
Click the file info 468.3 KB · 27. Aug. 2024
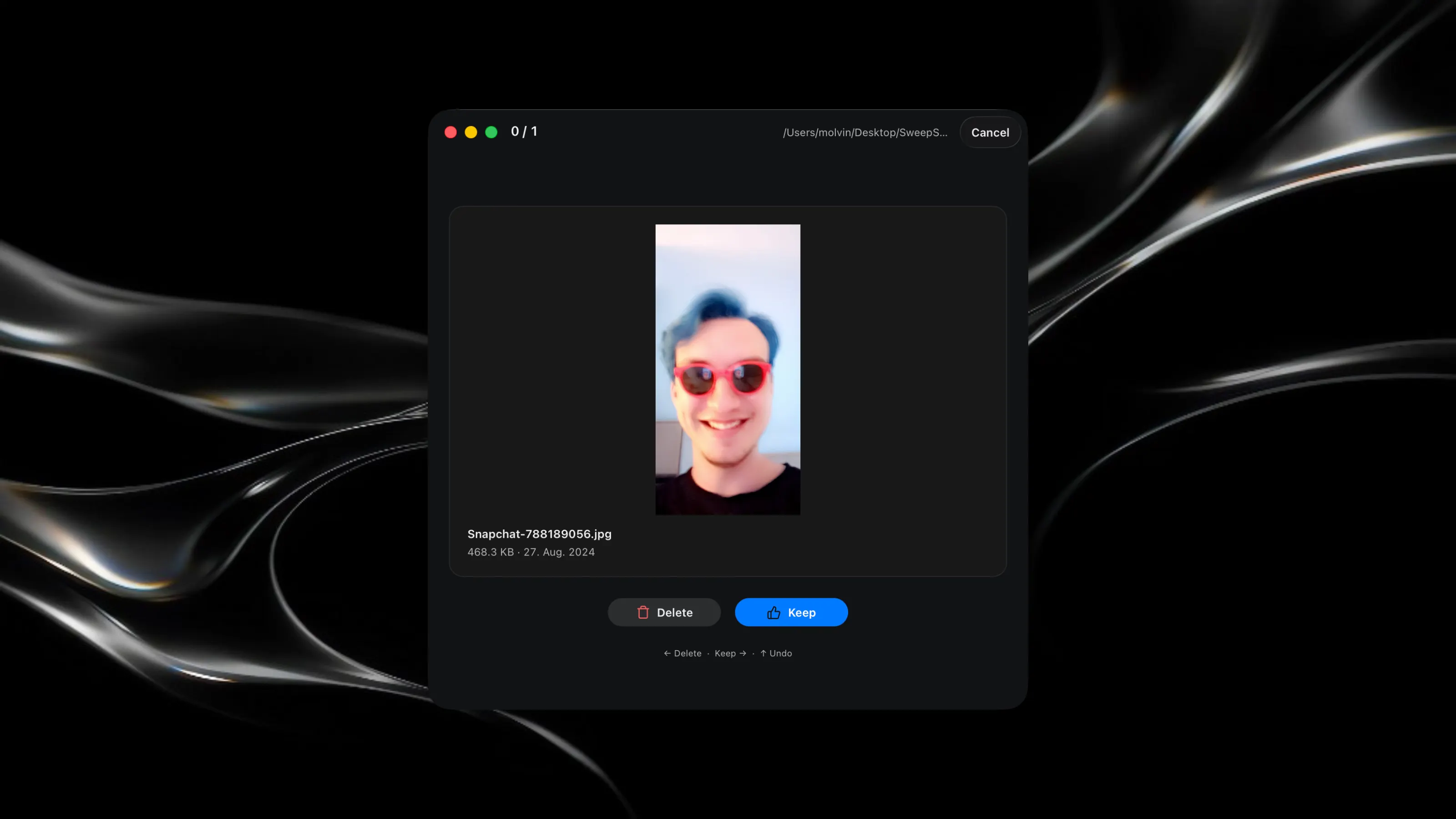(x=531, y=552)
